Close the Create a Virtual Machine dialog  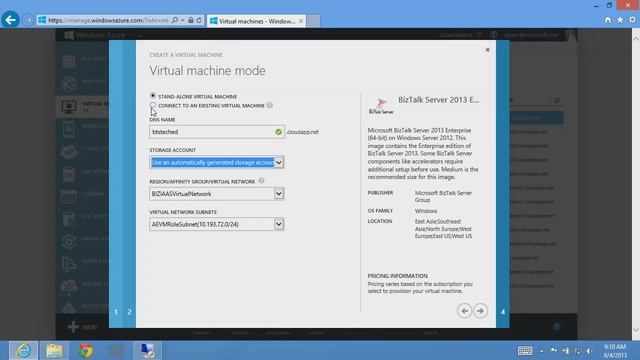point(487,50)
